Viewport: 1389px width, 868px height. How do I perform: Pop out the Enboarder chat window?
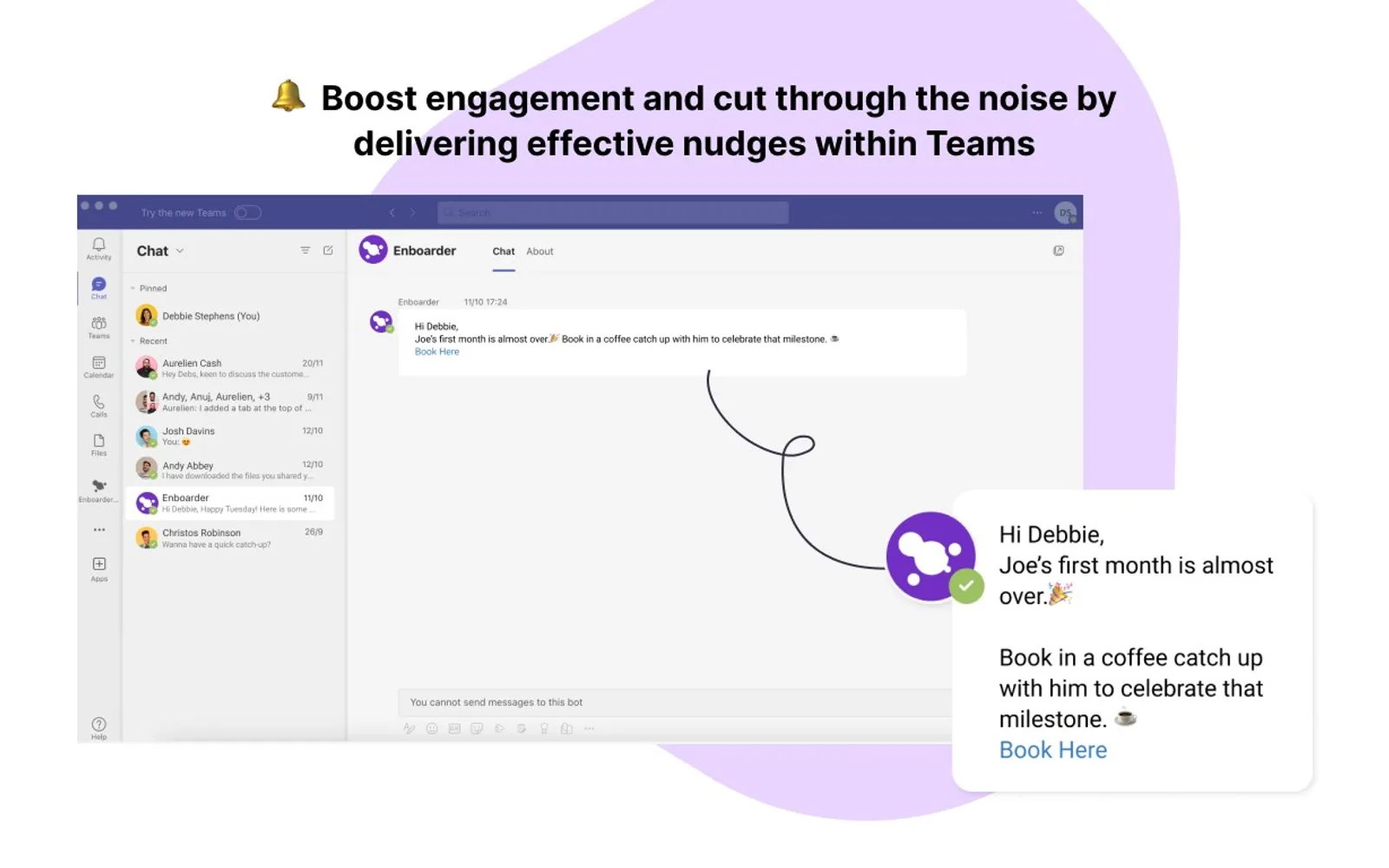(x=1058, y=251)
